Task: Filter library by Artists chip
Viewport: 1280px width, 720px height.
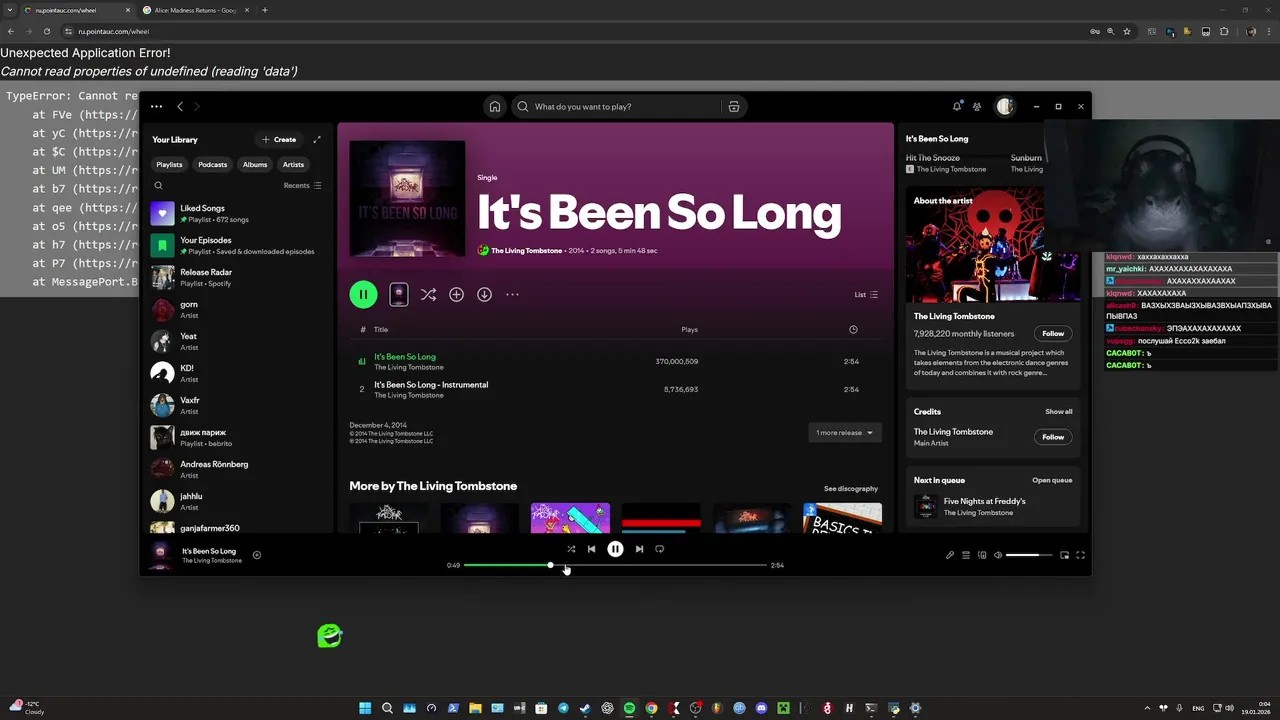Action: click(x=293, y=164)
